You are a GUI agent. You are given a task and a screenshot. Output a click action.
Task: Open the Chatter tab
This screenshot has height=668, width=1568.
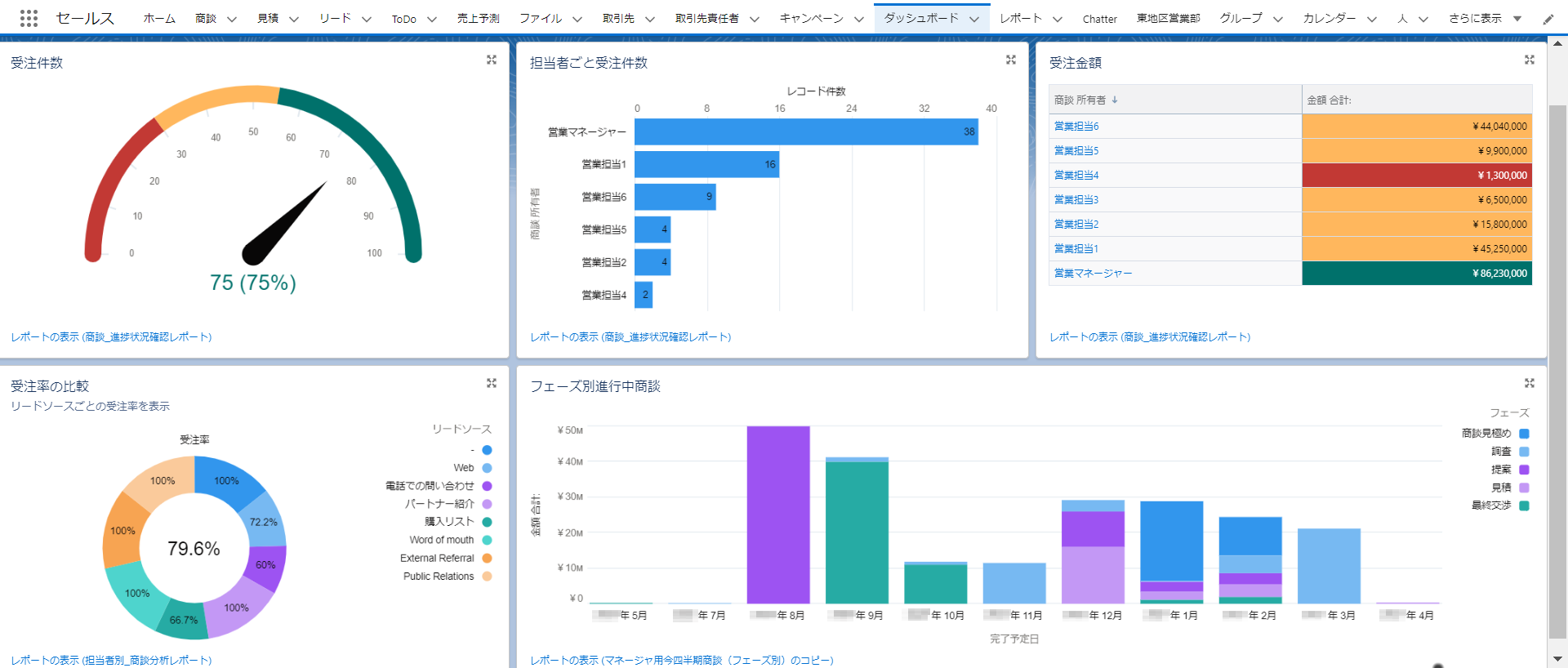point(1099,19)
